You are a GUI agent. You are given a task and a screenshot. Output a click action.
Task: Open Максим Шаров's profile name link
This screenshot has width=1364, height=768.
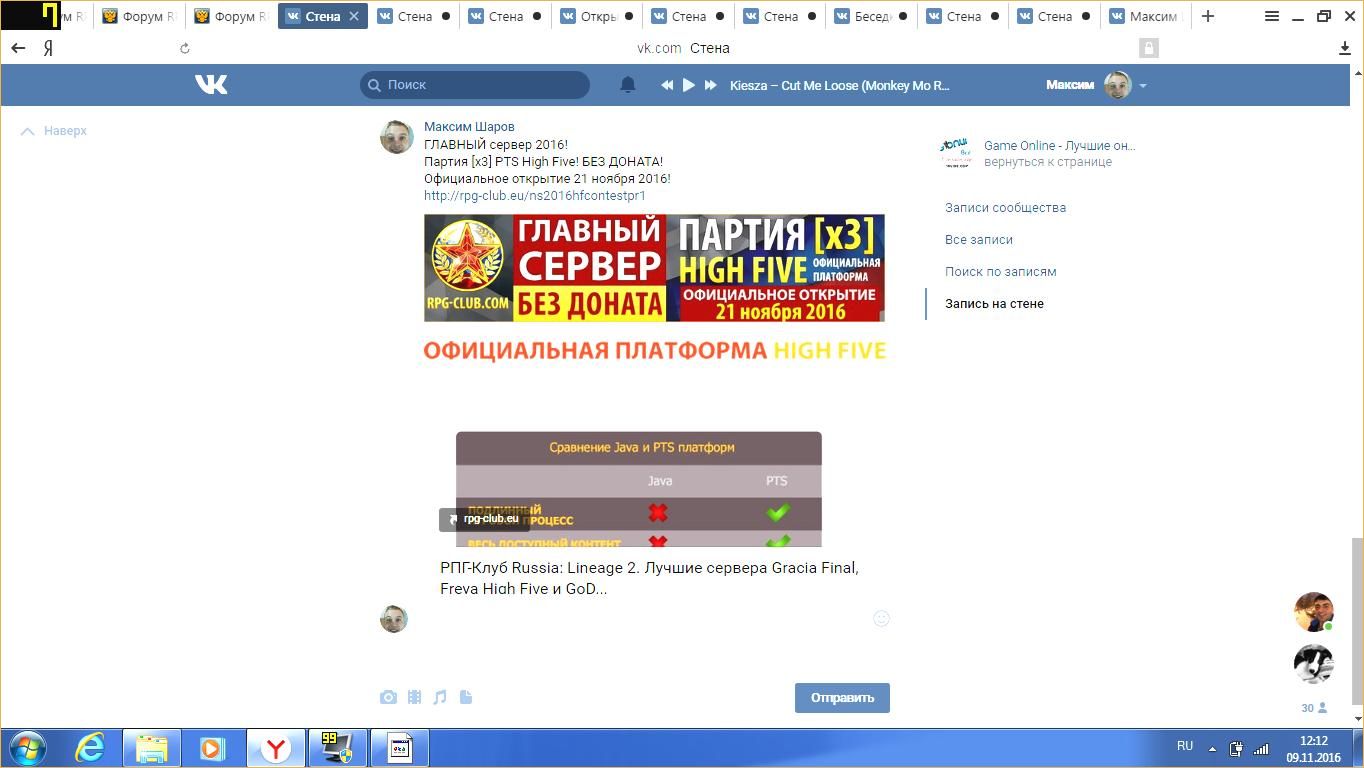point(469,127)
